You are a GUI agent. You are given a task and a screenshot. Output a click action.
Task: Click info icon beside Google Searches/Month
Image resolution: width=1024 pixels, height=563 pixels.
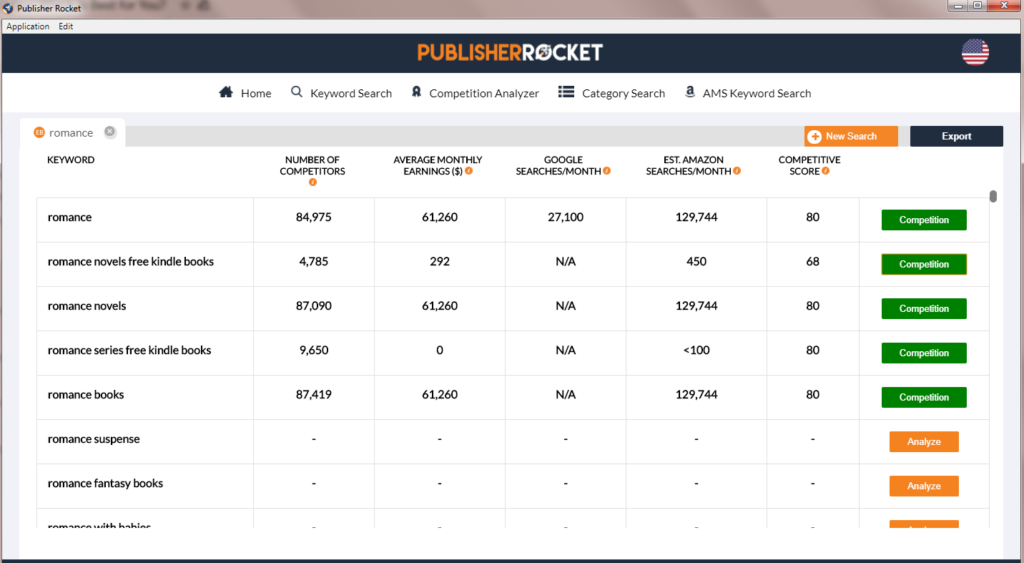tap(607, 171)
